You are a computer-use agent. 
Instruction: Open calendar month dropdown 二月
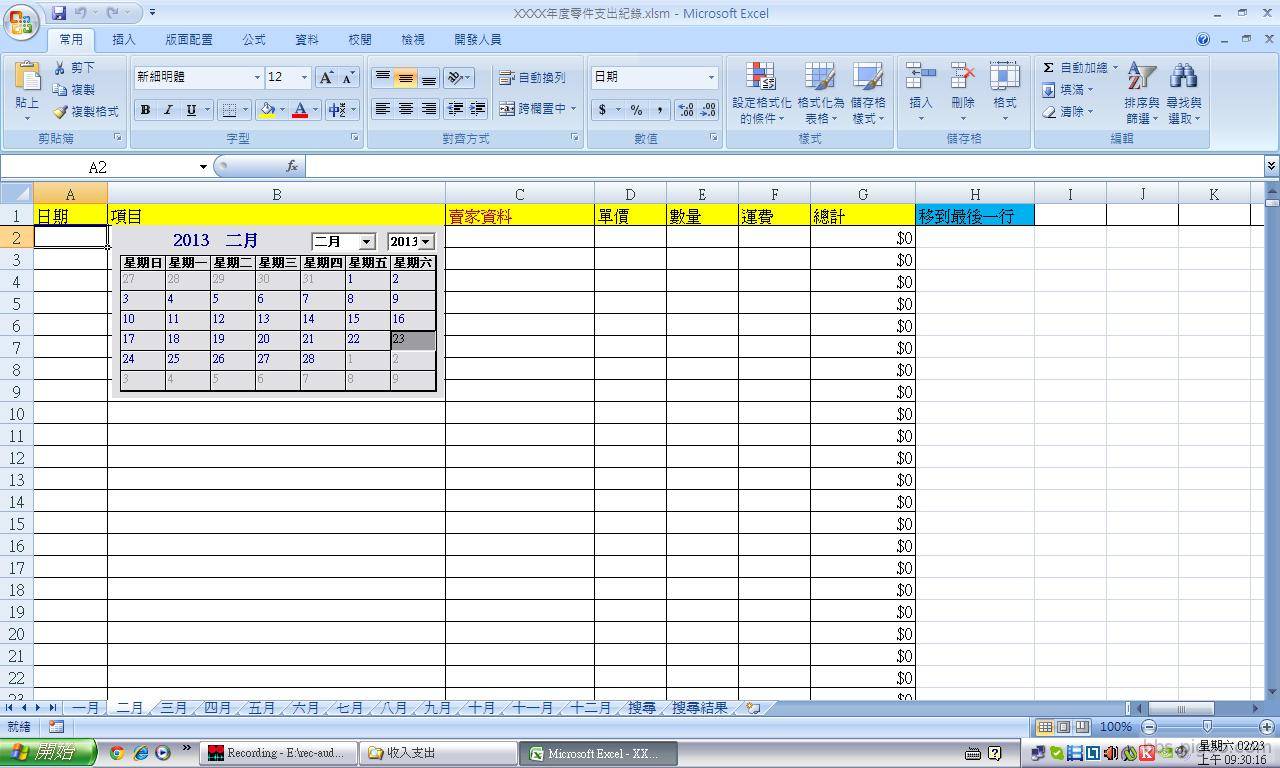pyautogui.click(x=366, y=242)
